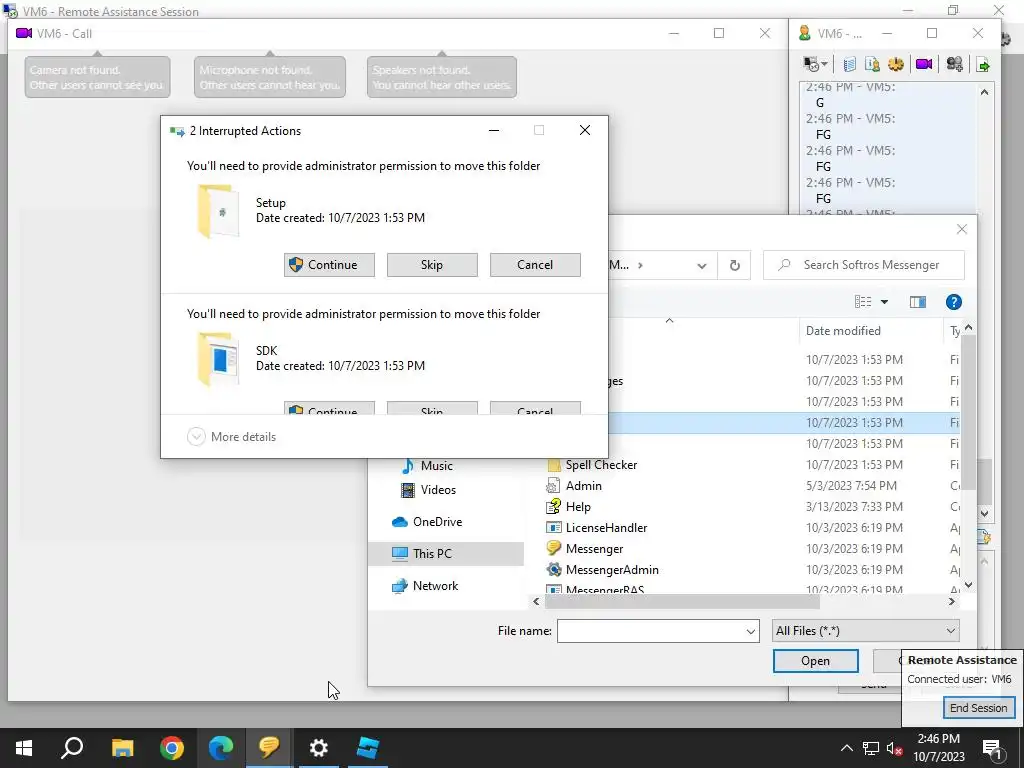Click the user info icon
The image size is (1024, 768).
tap(872, 64)
